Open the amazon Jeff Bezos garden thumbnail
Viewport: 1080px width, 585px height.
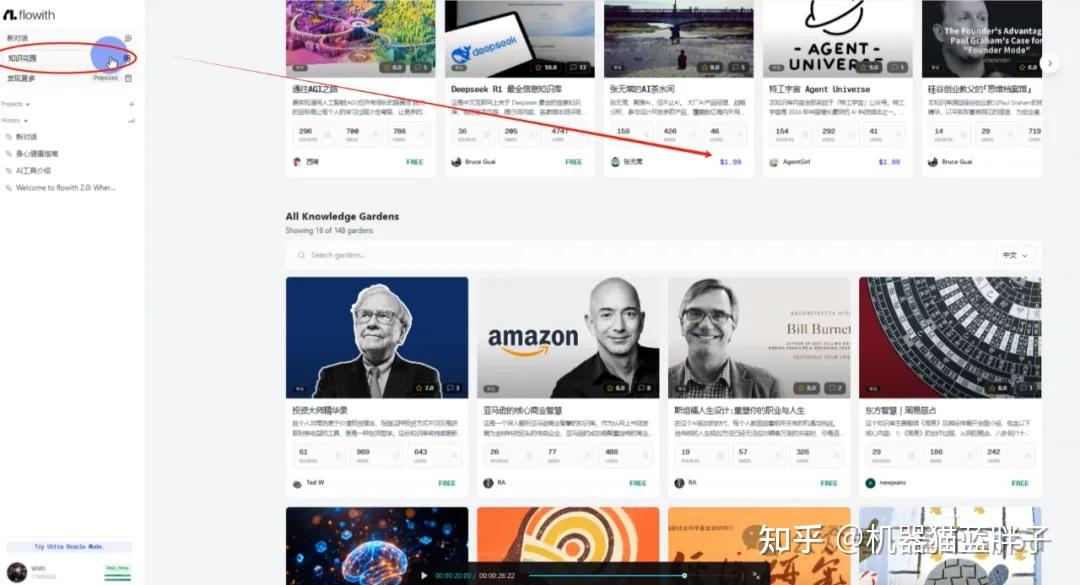tap(568, 338)
